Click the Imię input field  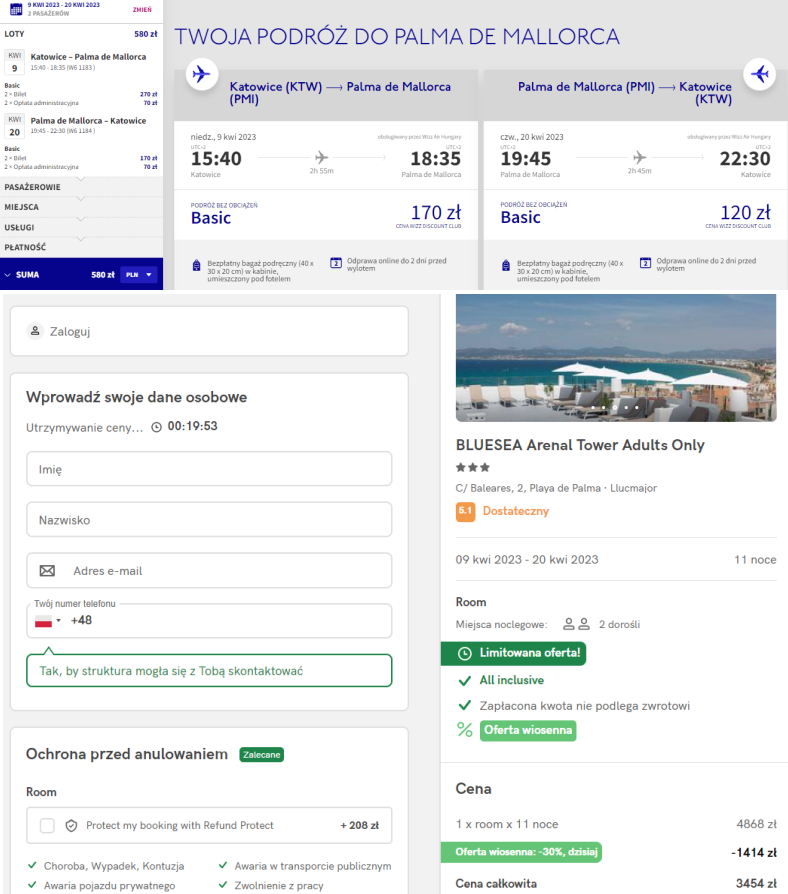coord(209,468)
